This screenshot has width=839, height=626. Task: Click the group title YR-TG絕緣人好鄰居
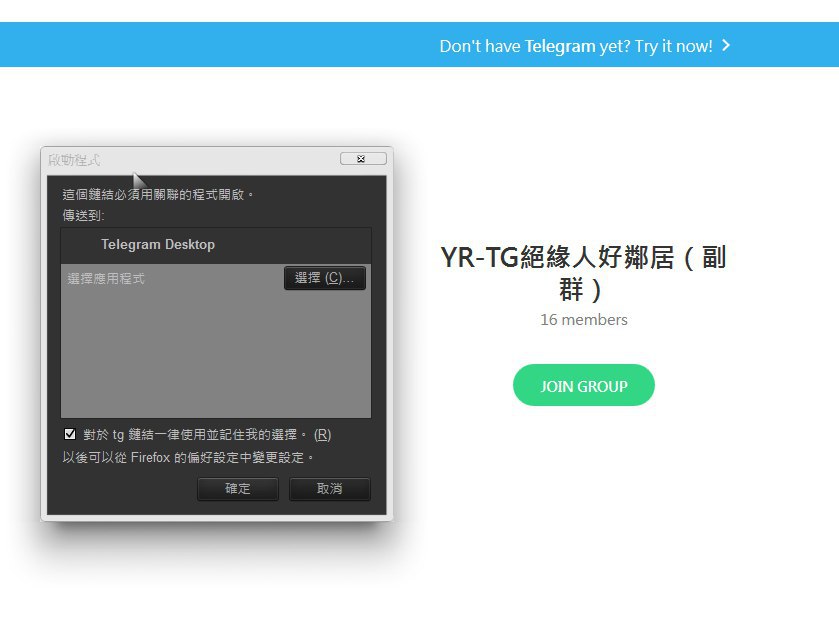pos(583,273)
